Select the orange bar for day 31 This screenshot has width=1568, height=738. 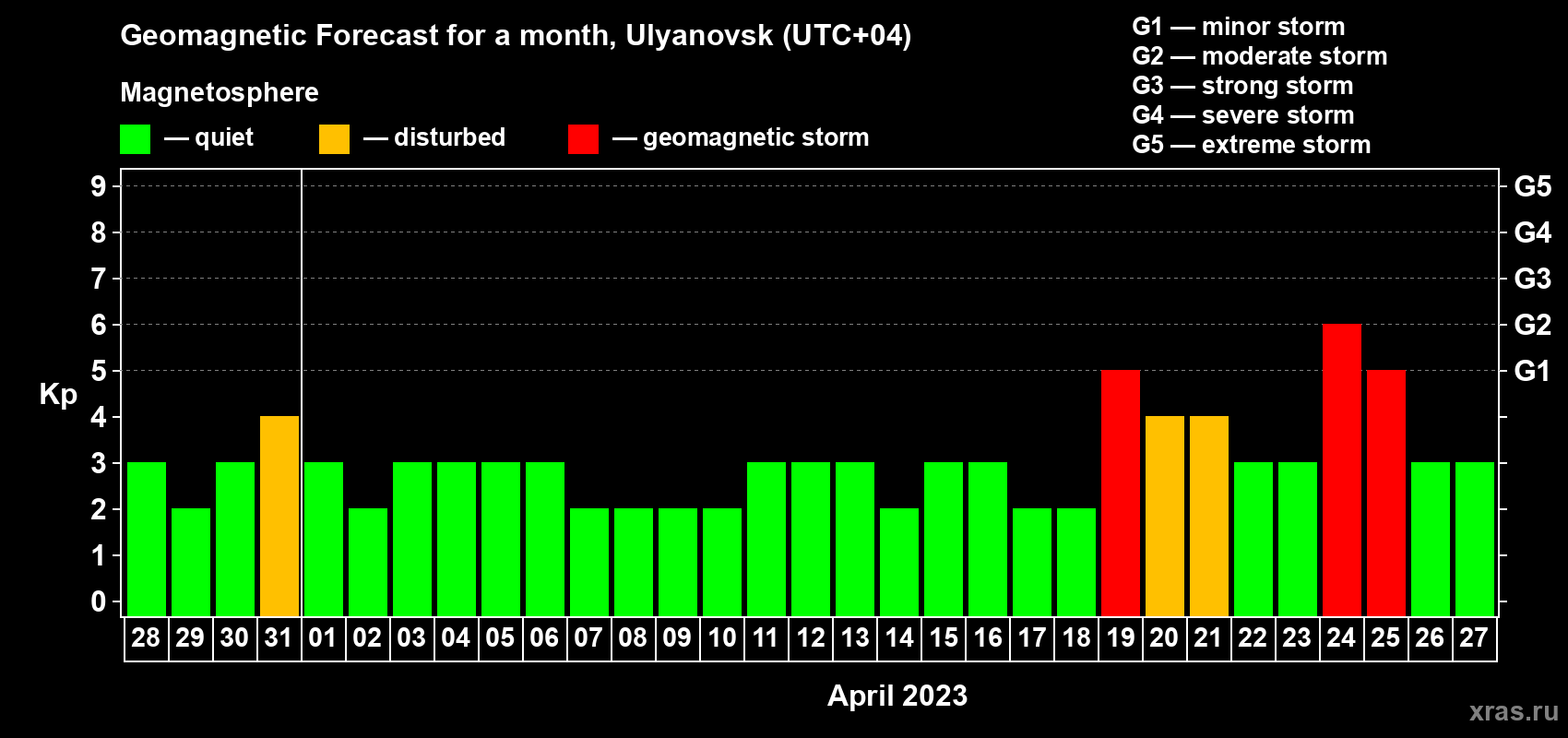(x=279, y=516)
